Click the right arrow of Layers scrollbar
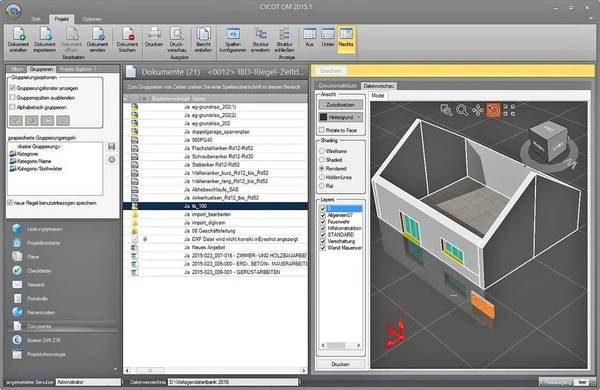Image resolution: width=600 pixels, height=390 pixels. pyautogui.click(x=359, y=345)
